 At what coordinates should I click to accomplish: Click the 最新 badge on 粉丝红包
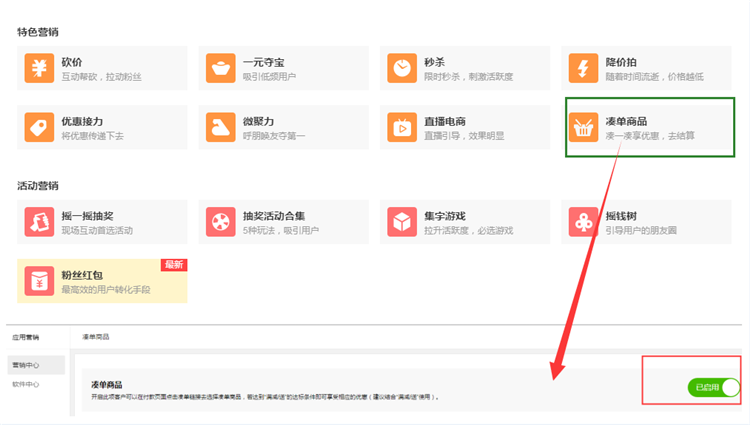[x=174, y=265]
